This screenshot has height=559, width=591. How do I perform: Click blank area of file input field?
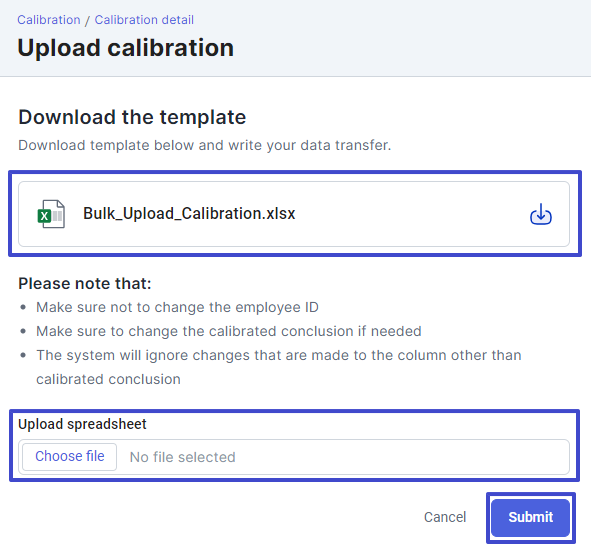pos(400,457)
